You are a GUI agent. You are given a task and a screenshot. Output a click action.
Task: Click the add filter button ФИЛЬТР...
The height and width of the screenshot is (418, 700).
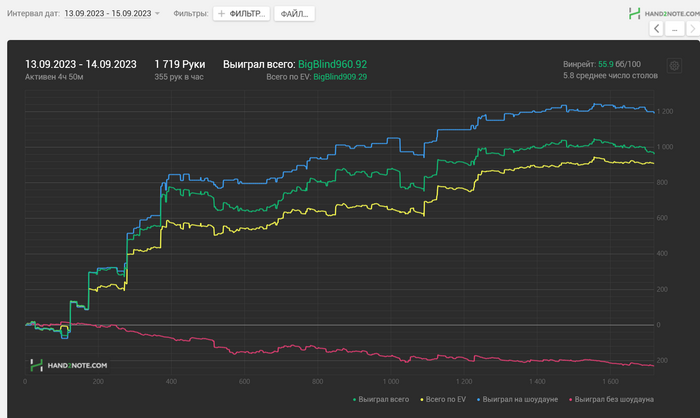pos(242,14)
